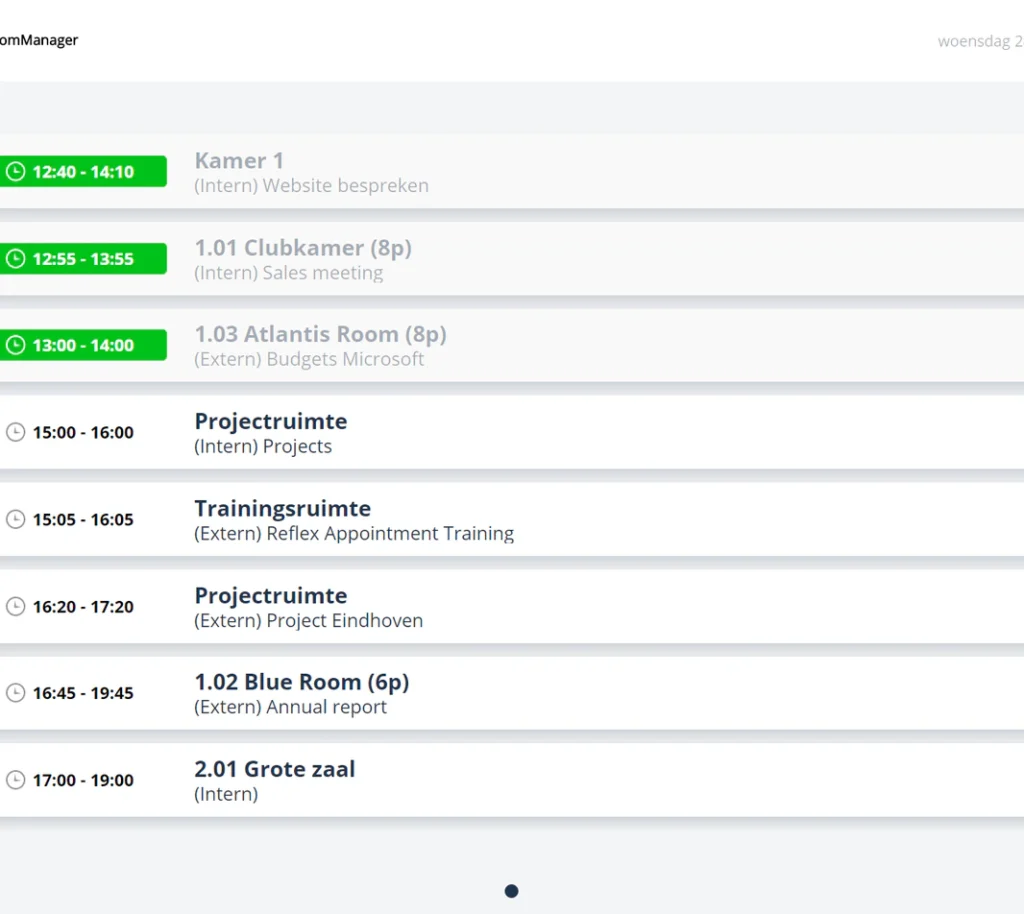Click clock icon beside 13:00 - 14:00
The width and height of the screenshot is (1024, 914).
[x=16, y=345]
